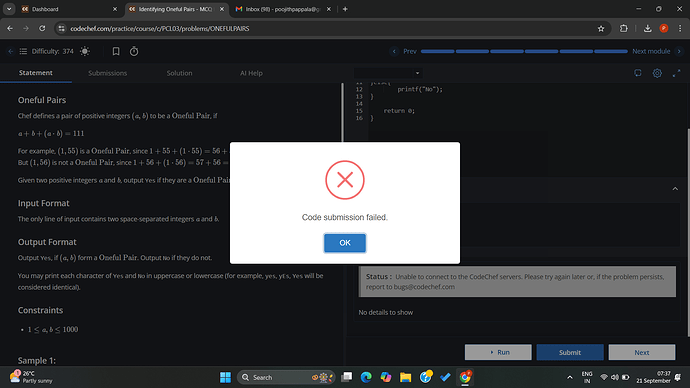Bookmark page with the star icon
The height and width of the screenshot is (388, 690).
click(x=601, y=28)
